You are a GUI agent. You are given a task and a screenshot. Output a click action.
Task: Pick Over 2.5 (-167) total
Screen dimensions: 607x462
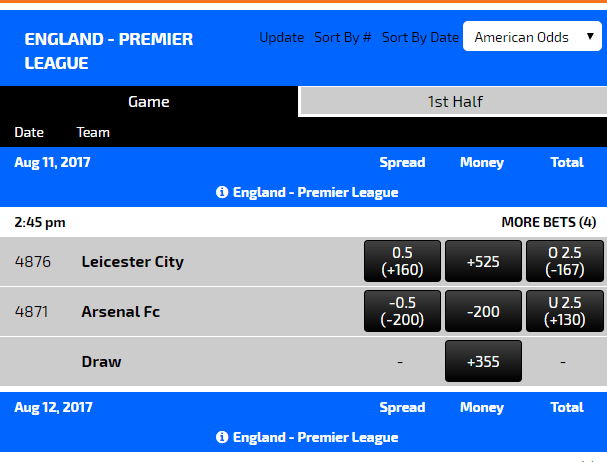coord(564,262)
